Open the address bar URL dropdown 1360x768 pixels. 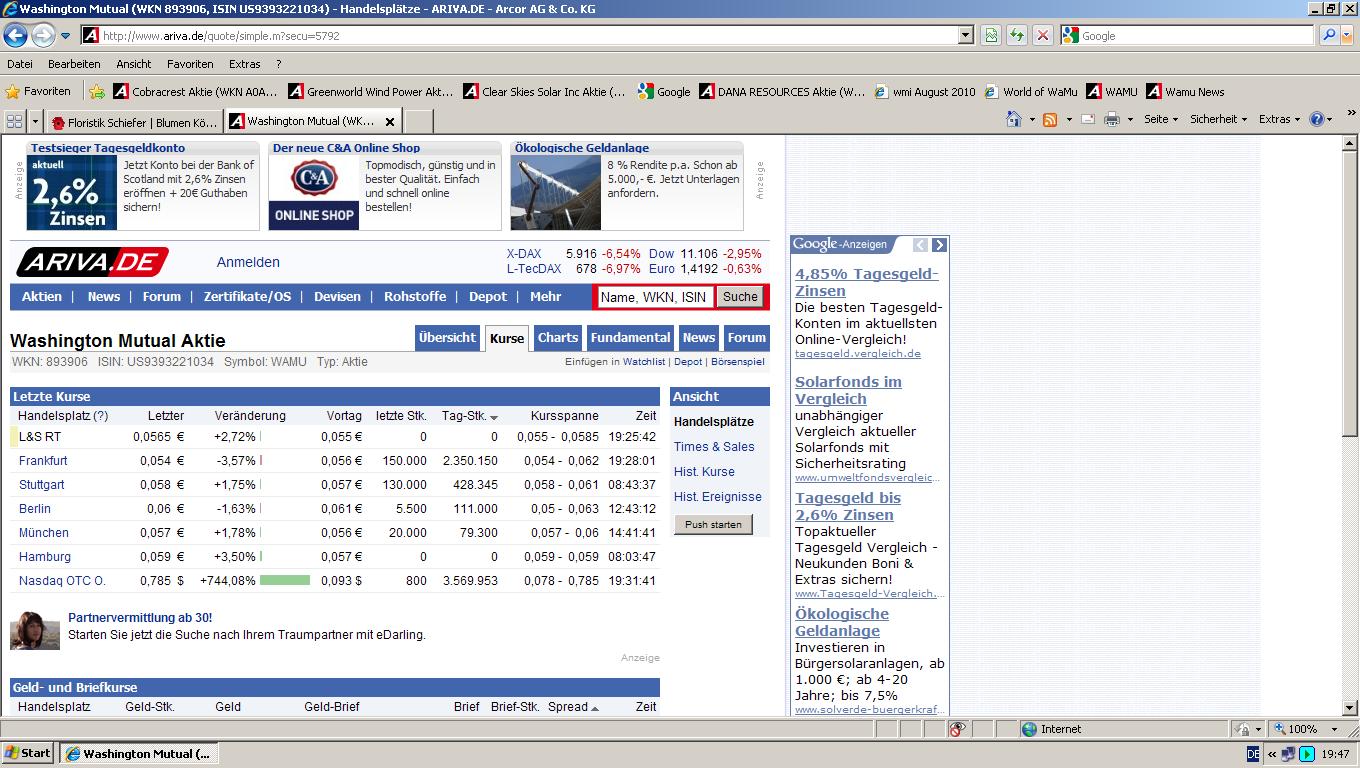(965, 36)
